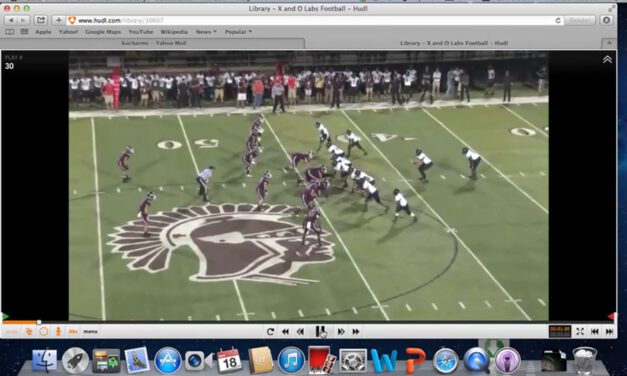Expand the News bookmarks dropdown
627x376 pixels.
click(x=206, y=32)
